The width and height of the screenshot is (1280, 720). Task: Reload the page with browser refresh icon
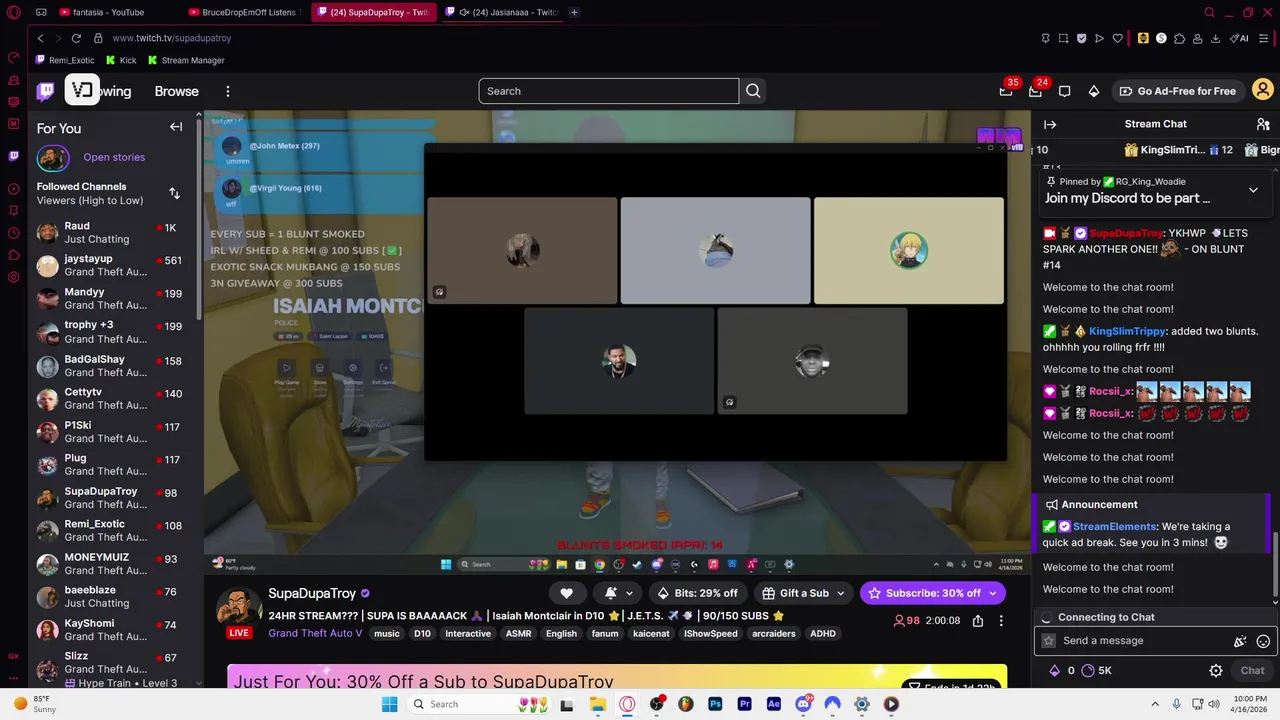tap(76, 38)
